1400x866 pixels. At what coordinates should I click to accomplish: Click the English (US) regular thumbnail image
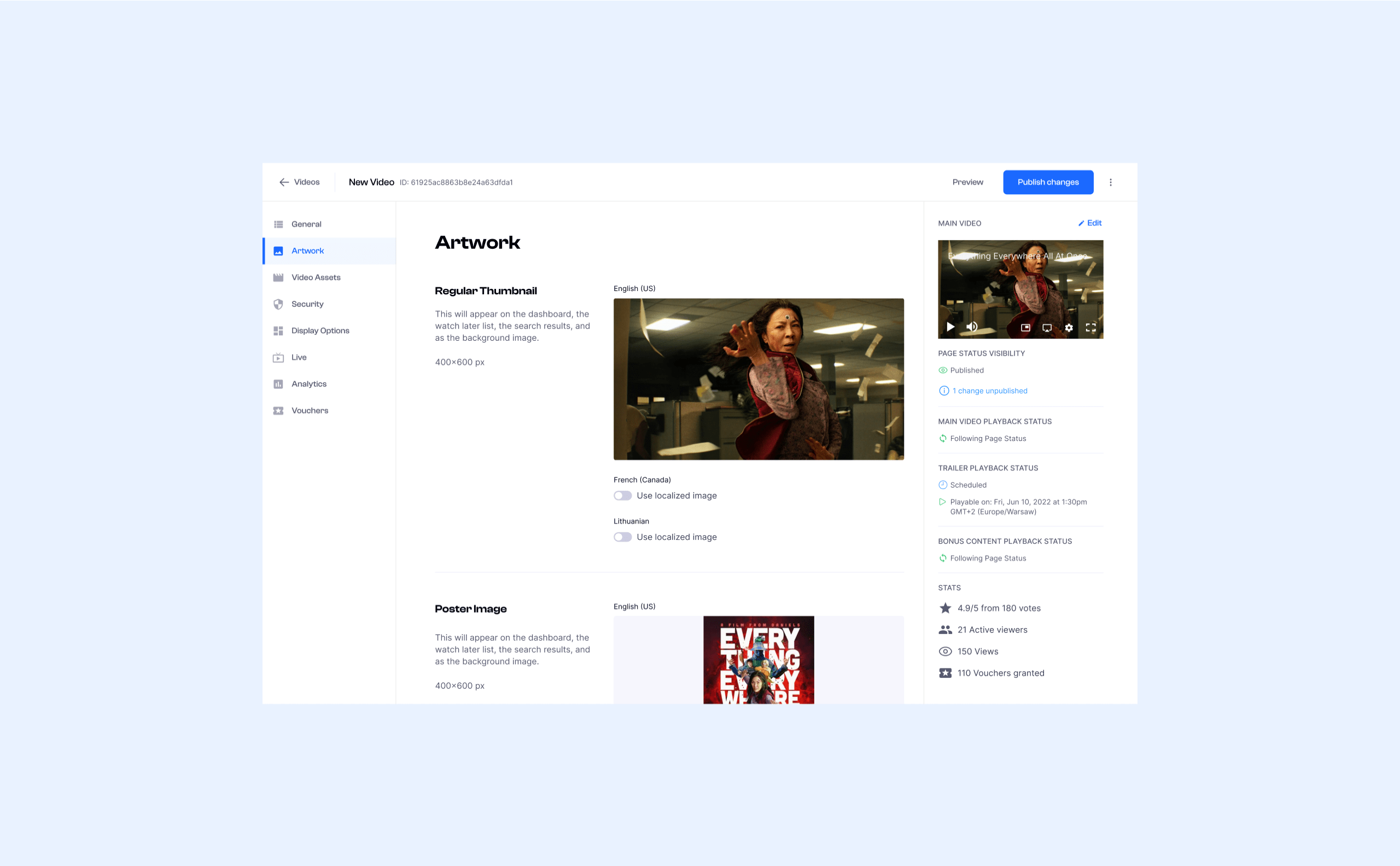[759, 379]
